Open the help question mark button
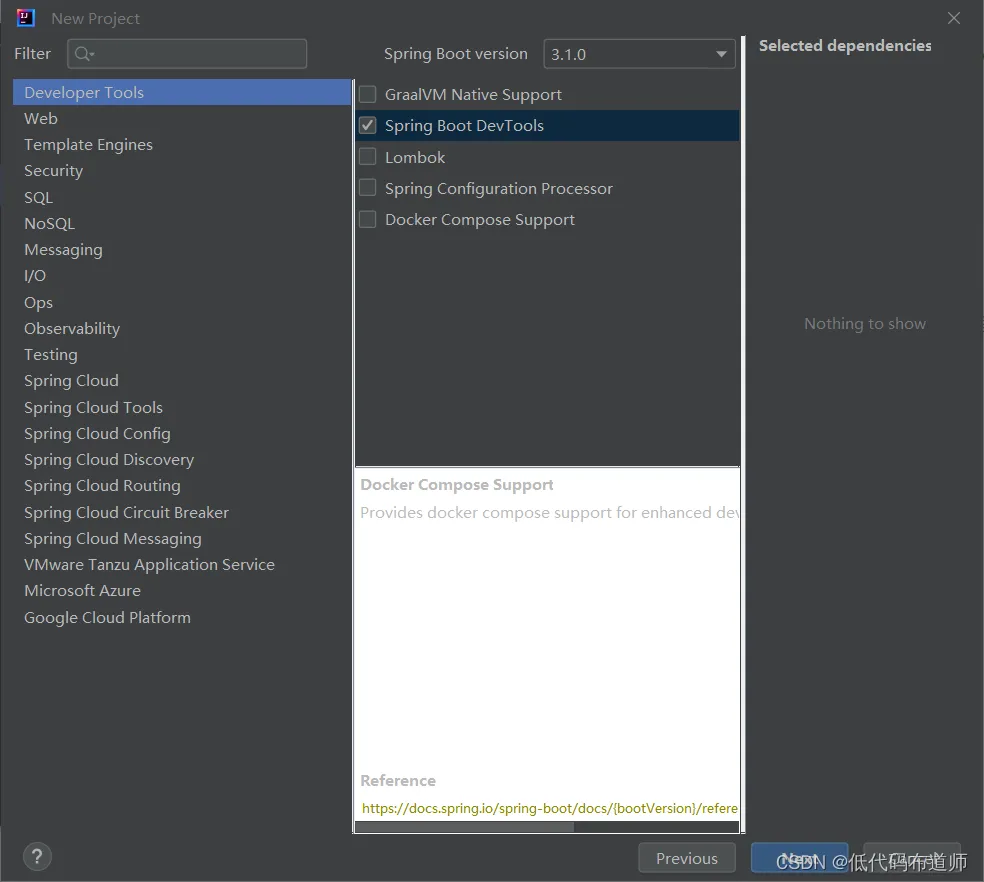The image size is (984, 882). pos(37,856)
